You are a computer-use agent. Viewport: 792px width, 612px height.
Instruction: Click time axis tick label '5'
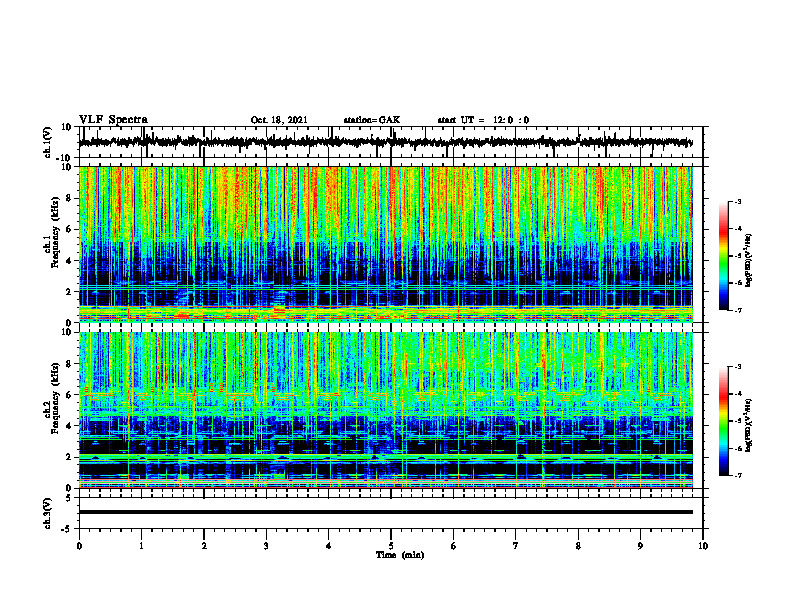click(x=391, y=546)
